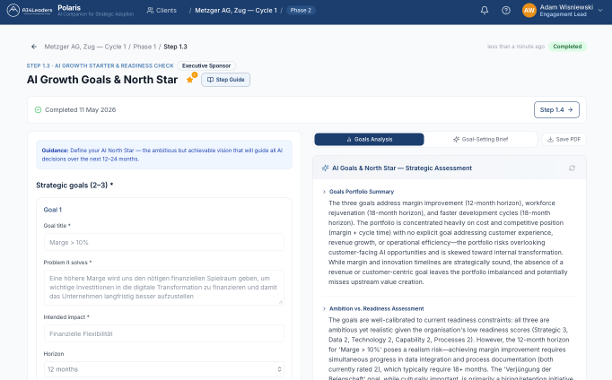Select the Goals Analysis tab
Viewport: 612px width, 380px height.
(369, 139)
